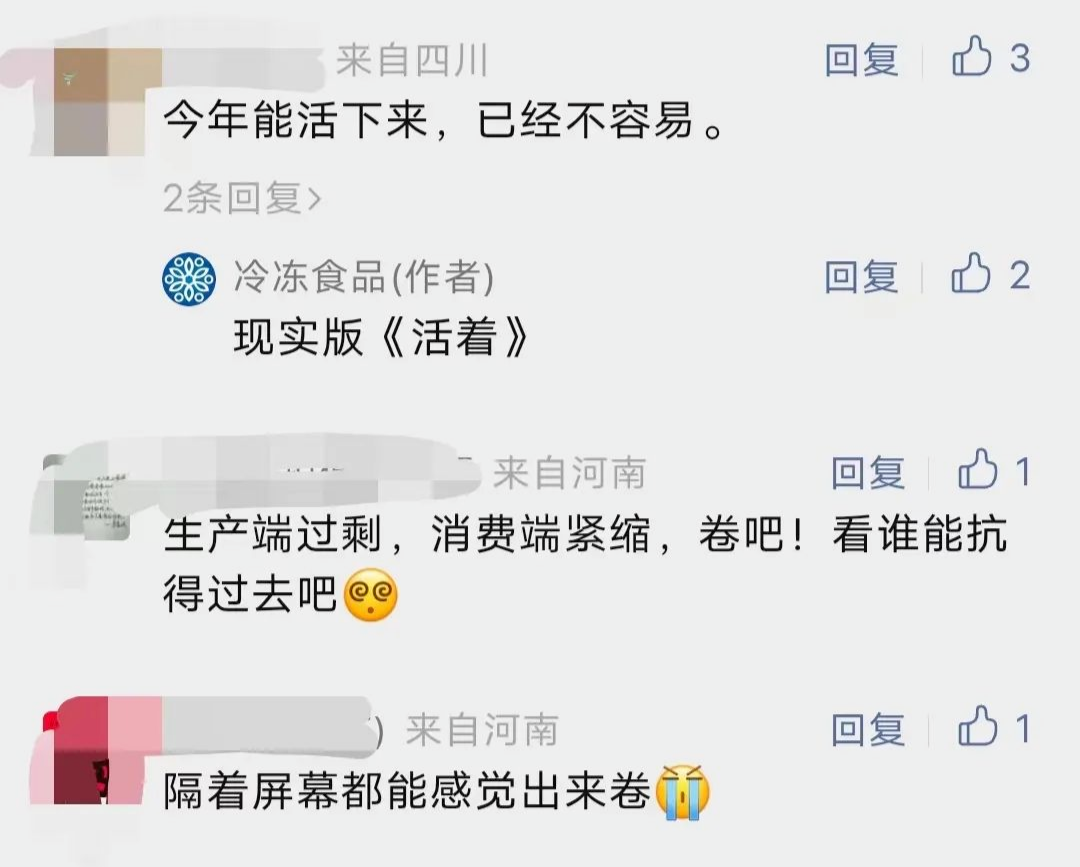
Task: Open the red avatar of last commenter
Action: pos(107,751)
